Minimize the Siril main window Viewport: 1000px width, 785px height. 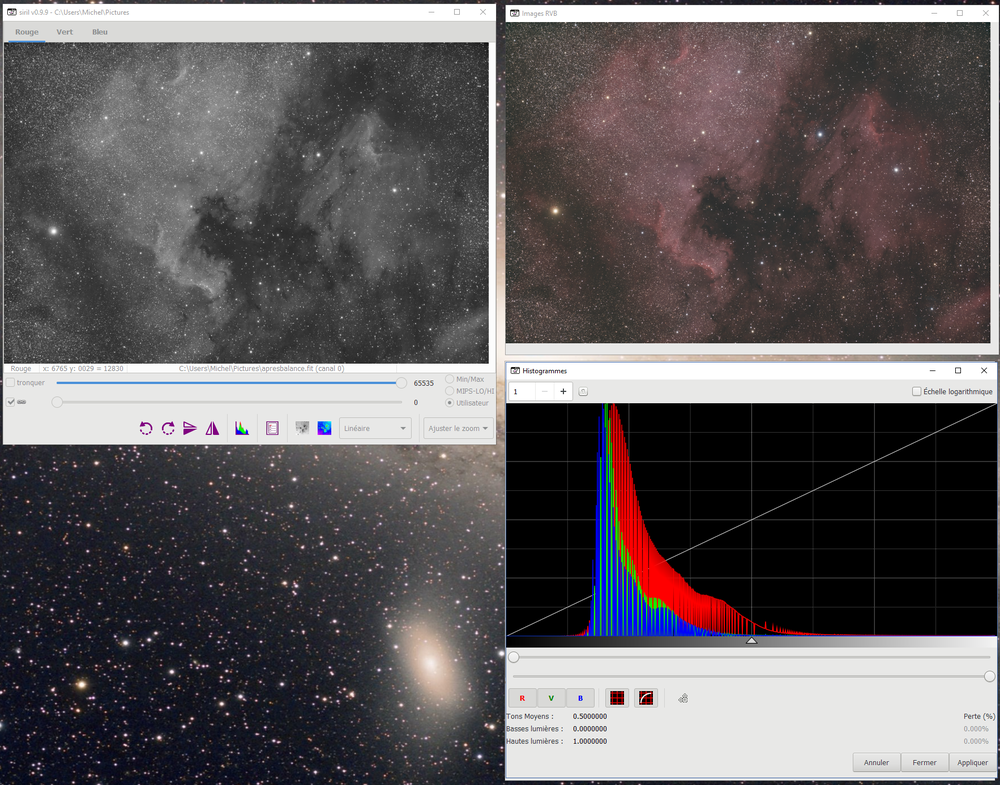tap(432, 12)
